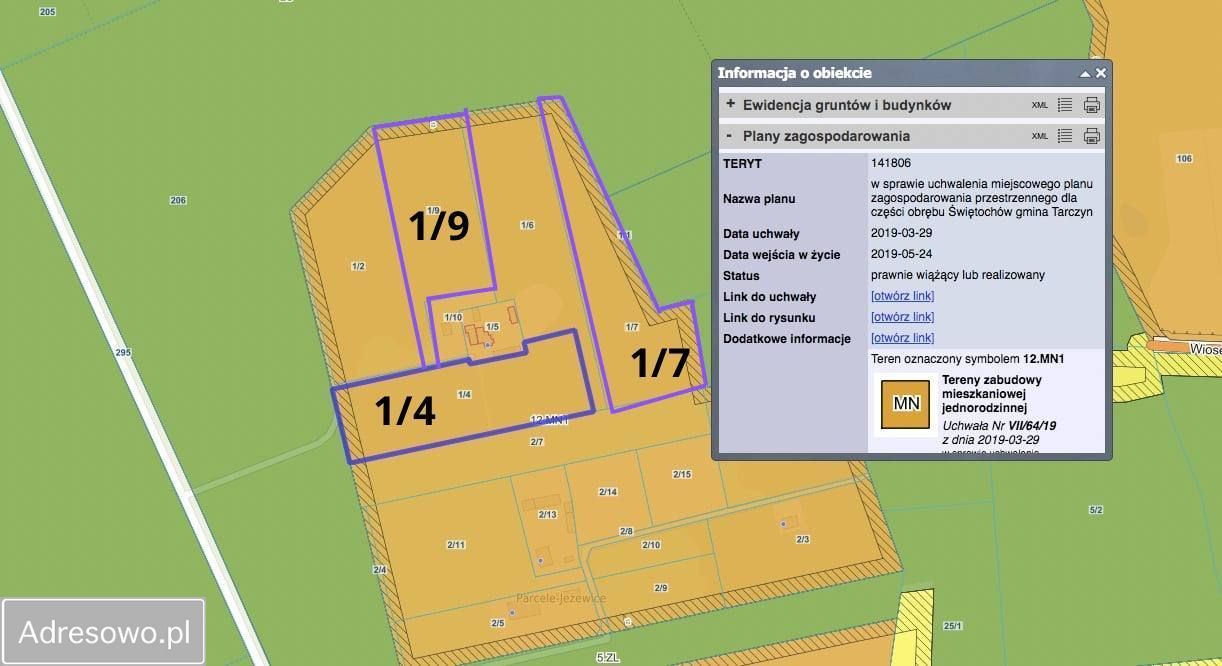Select parcel 2/4 on the map
This screenshot has width=1222, height=666.
point(380,569)
